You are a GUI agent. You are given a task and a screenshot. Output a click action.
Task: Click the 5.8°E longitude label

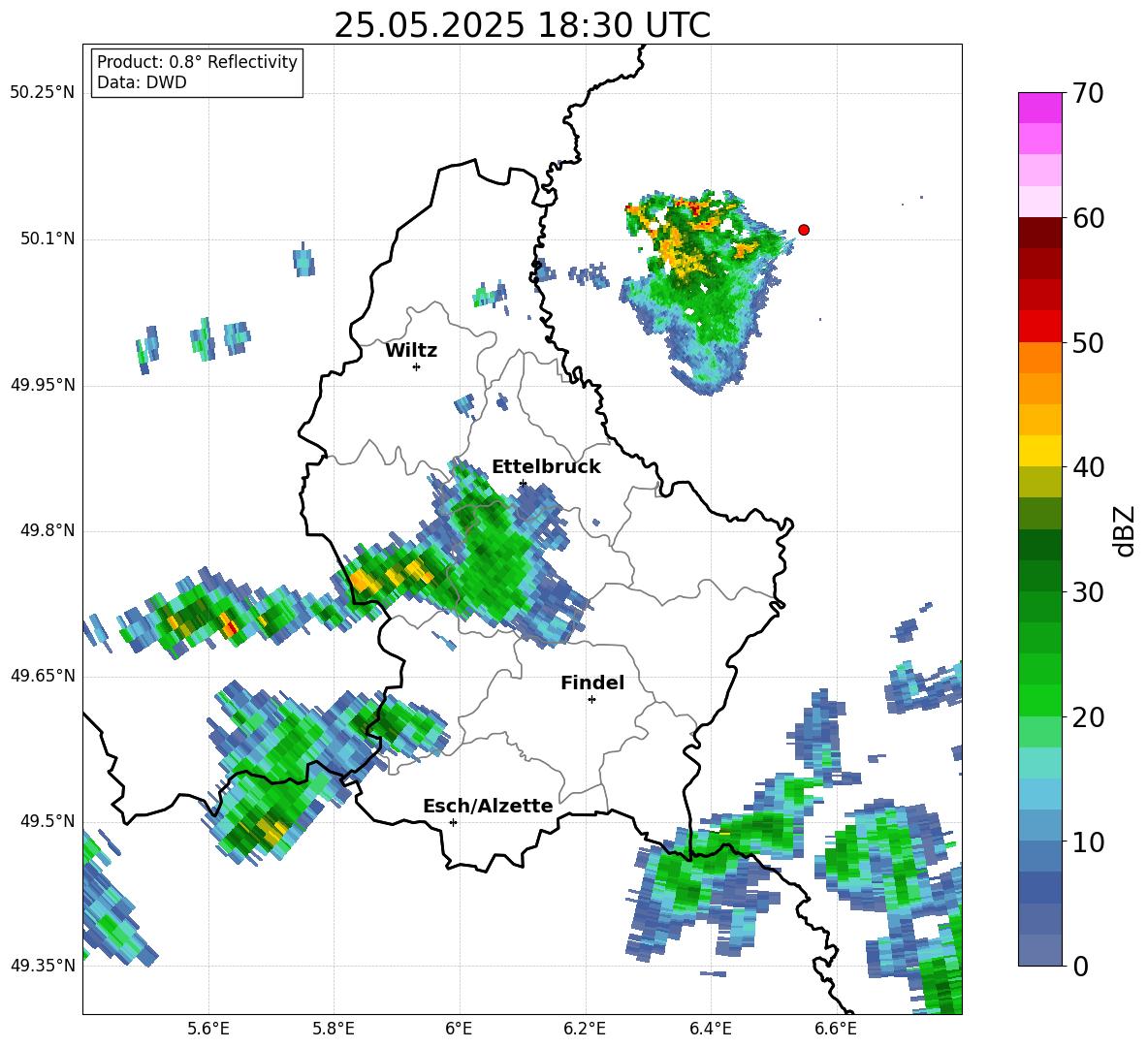point(334,1029)
